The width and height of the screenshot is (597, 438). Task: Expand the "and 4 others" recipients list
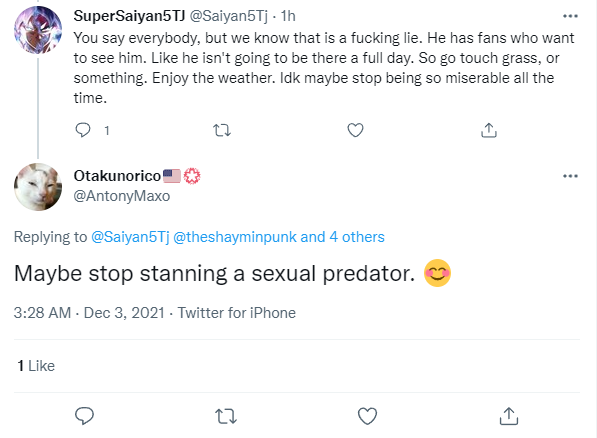[342, 237]
